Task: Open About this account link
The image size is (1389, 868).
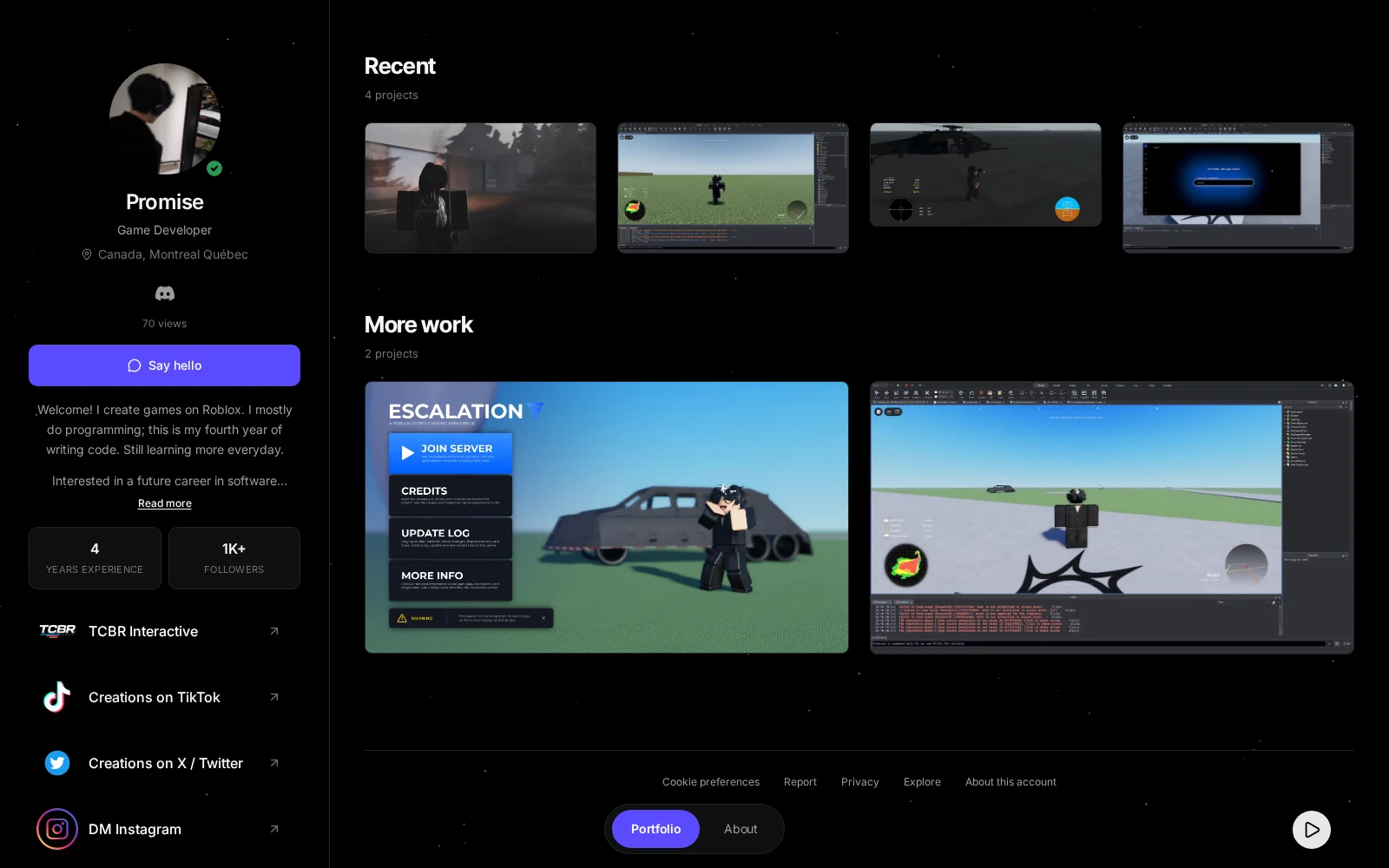Action: click(1010, 782)
